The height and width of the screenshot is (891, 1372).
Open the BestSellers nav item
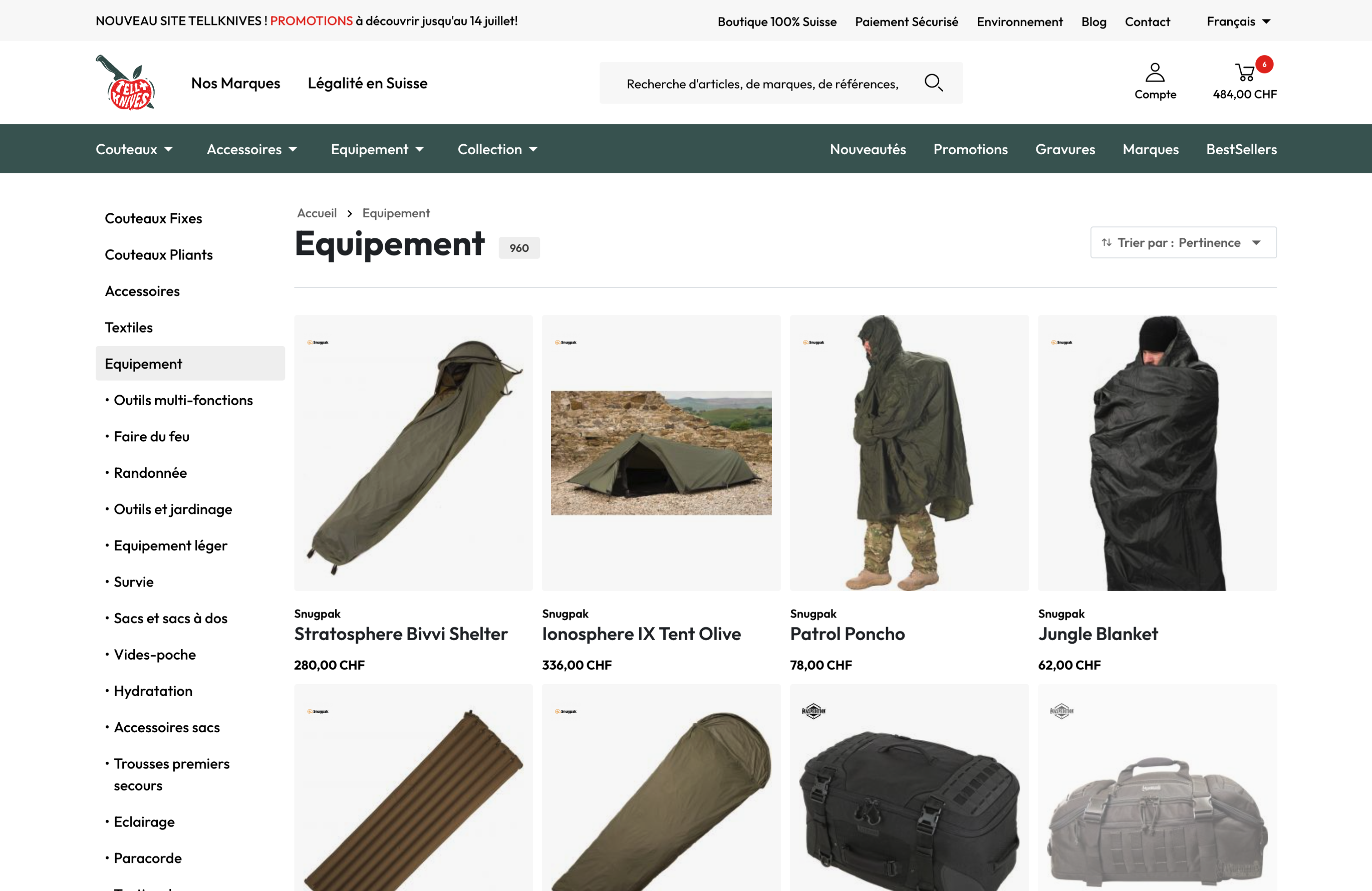[1241, 149]
